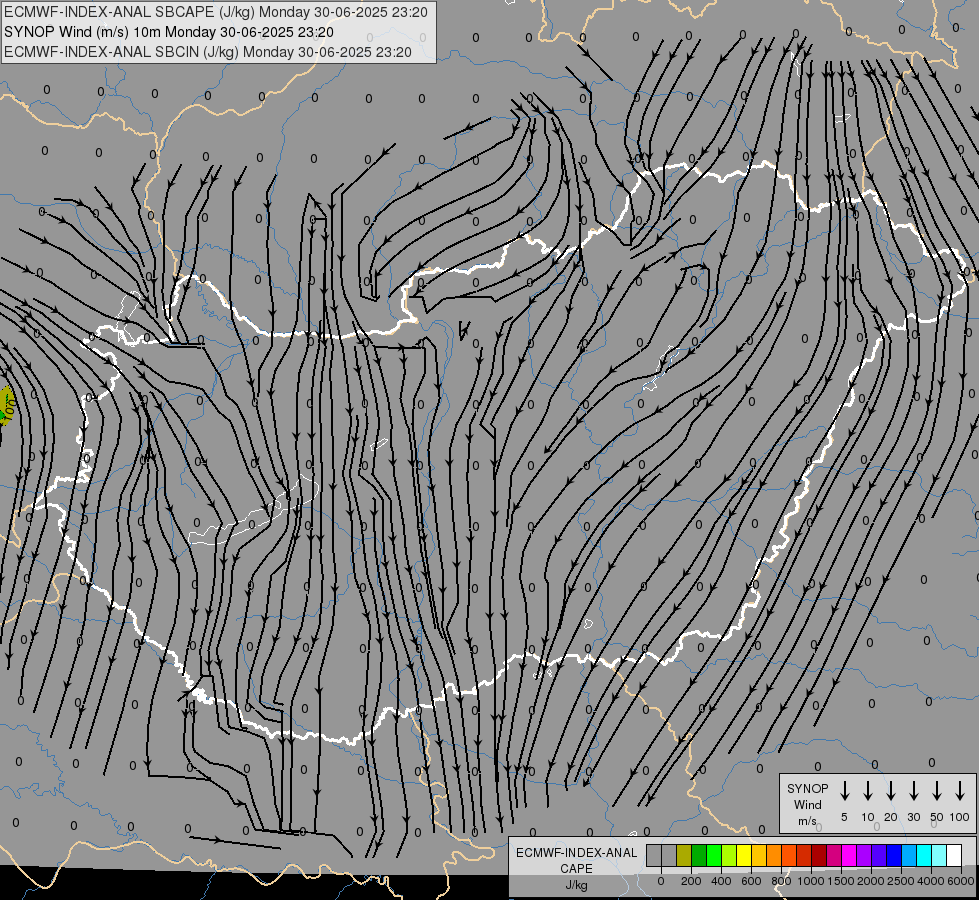Select the red-orange swatch right of the 800 tick
The height and width of the screenshot is (900, 979).
(x=789, y=855)
